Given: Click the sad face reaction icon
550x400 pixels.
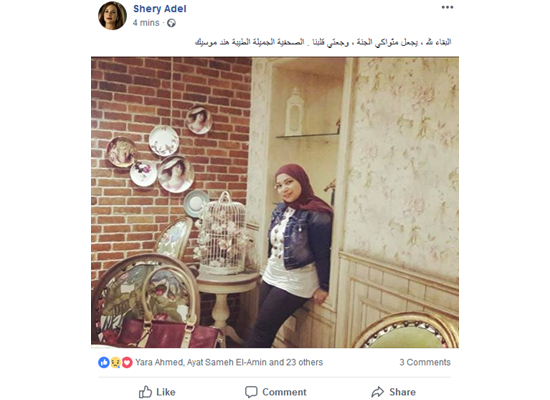Looking at the screenshot, I should [115, 362].
